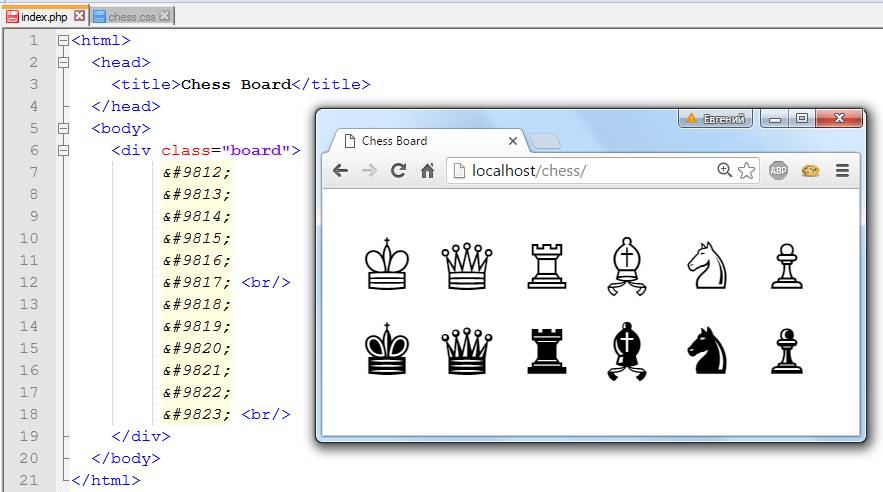The width and height of the screenshot is (883, 492).
Task: Click the &#9821; entity on line 16
Action: click(x=197, y=370)
